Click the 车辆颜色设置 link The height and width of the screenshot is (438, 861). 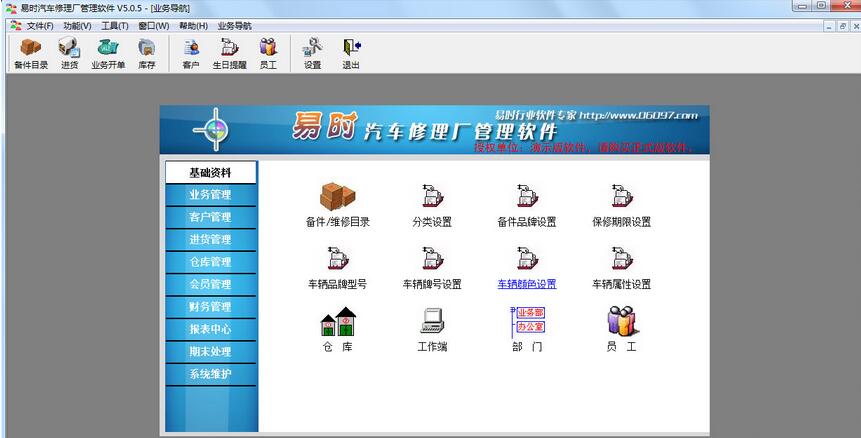(x=527, y=284)
